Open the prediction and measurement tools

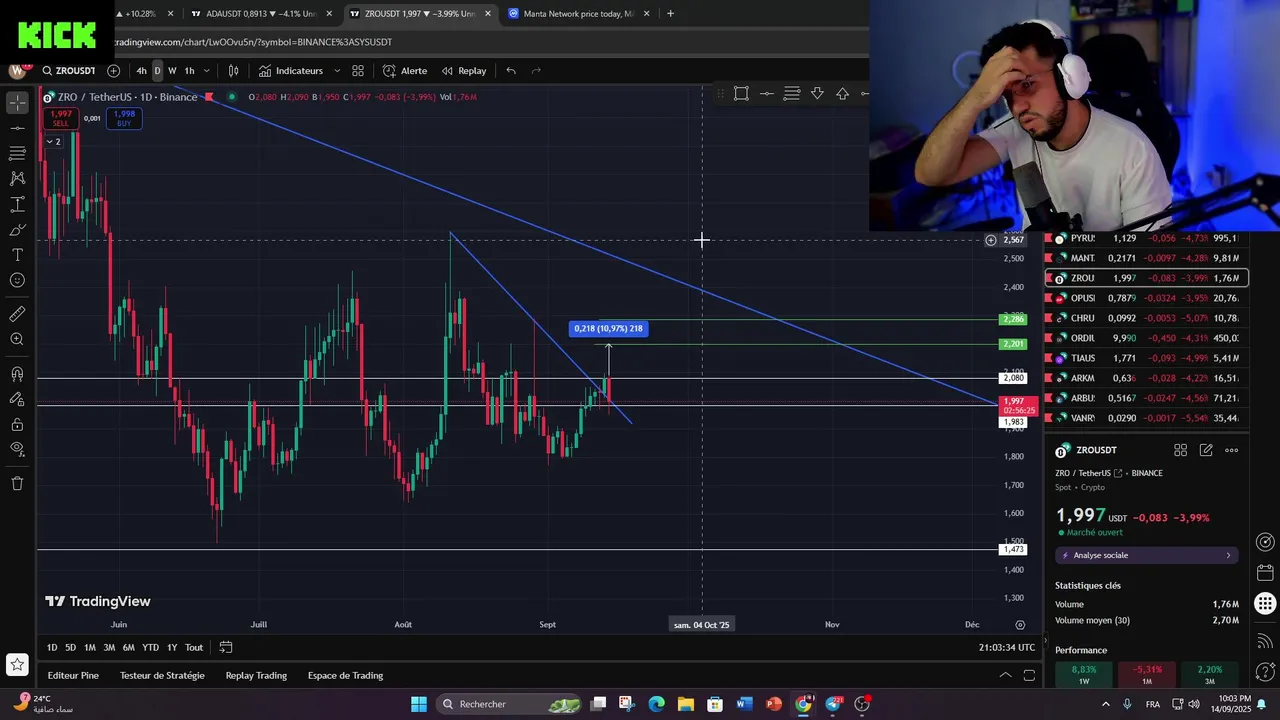point(17,204)
